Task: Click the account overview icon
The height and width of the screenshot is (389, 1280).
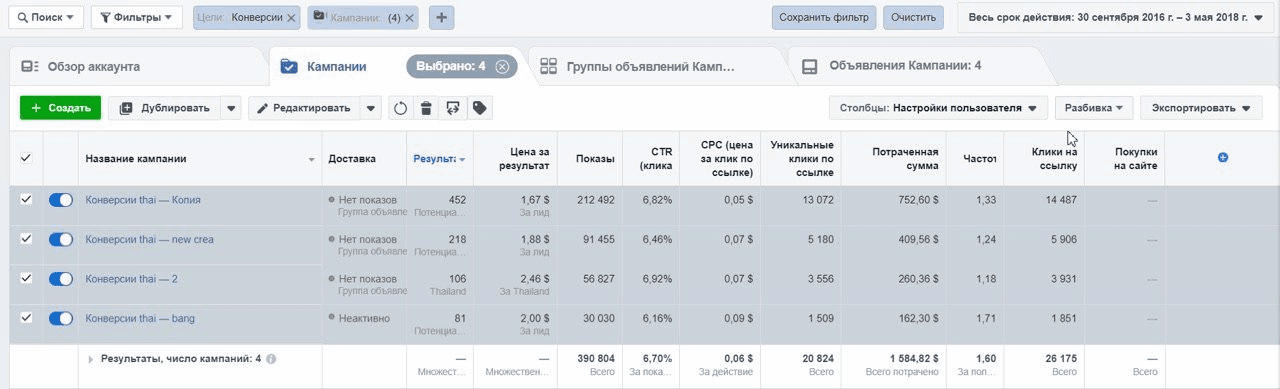Action: 30,67
